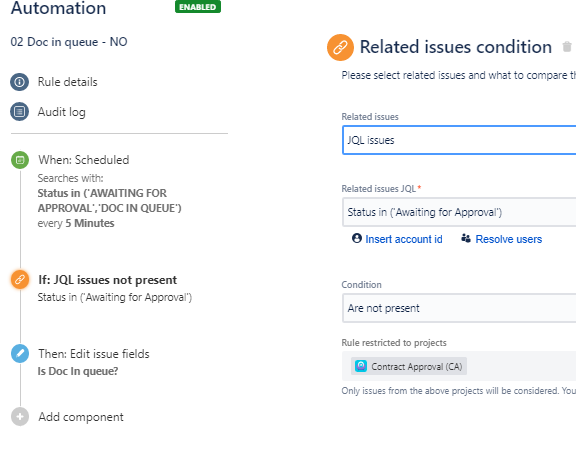The image size is (576, 475).
Task: Open the Condition dropdown showing Are not present
Action: (459, 308)
